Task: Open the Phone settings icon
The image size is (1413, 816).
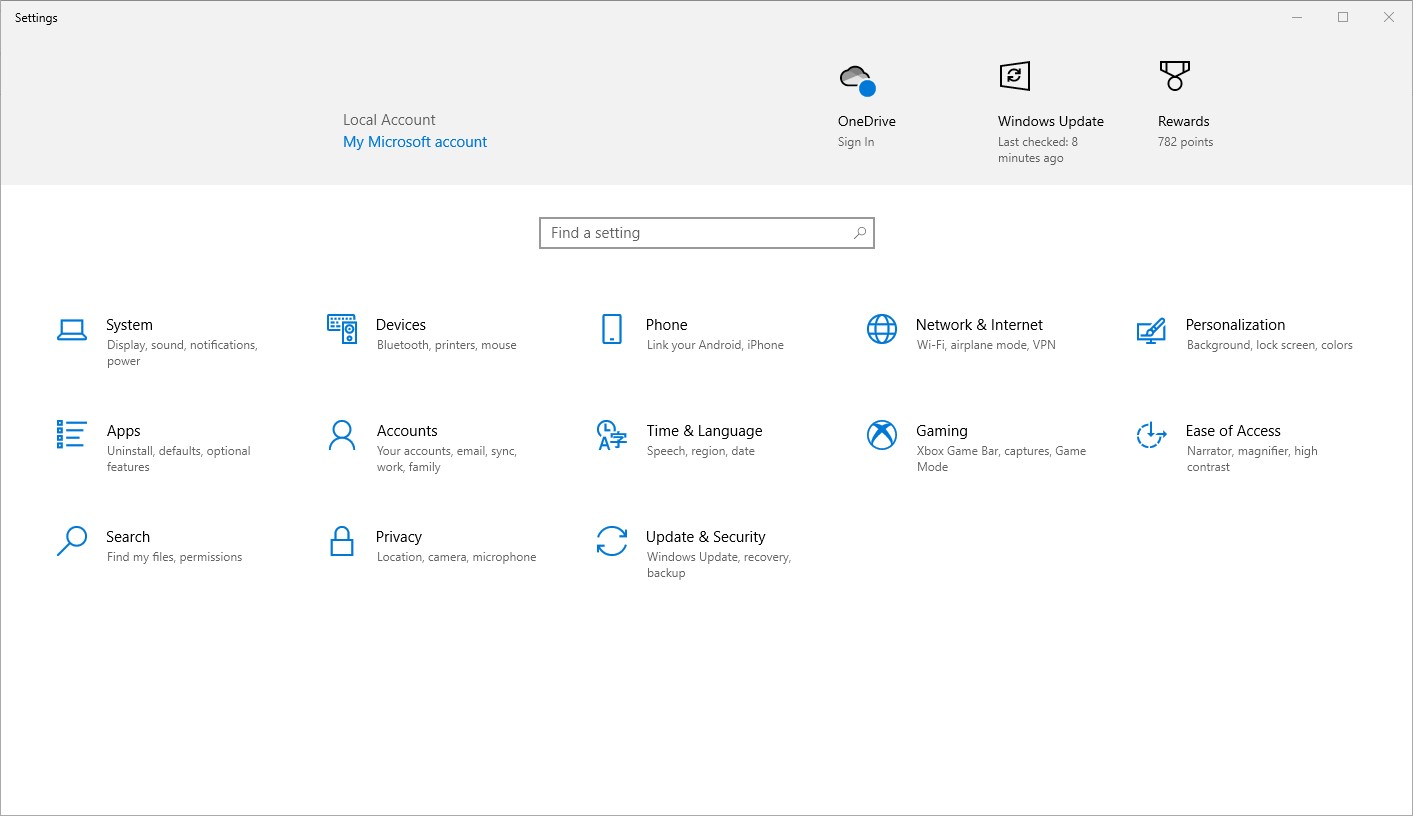Action: click(x=611, y=329)
